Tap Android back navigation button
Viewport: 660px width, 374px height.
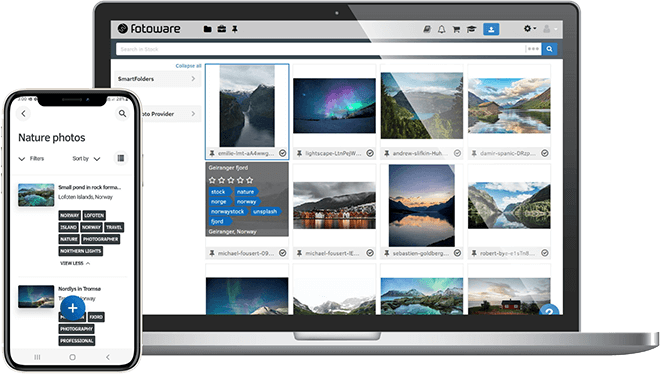pyautogui.click(x=108, y=357)
